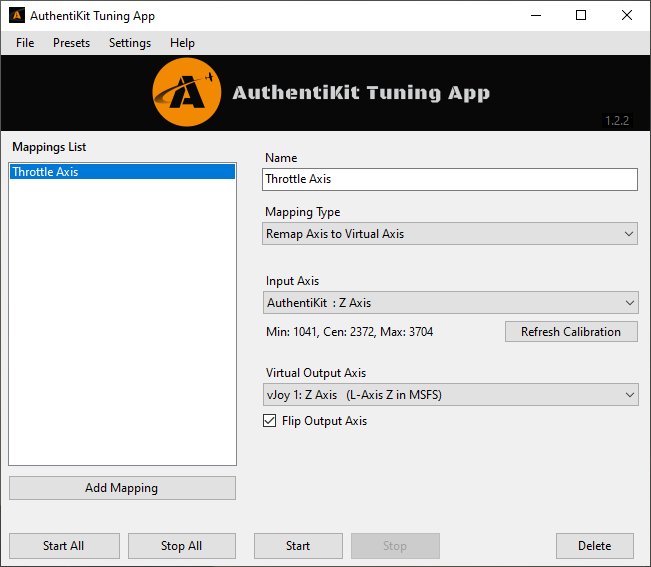Viewport: 651px width, 567px height.
Task: Click the Add Mapping button
Action: tap(122, 488)
